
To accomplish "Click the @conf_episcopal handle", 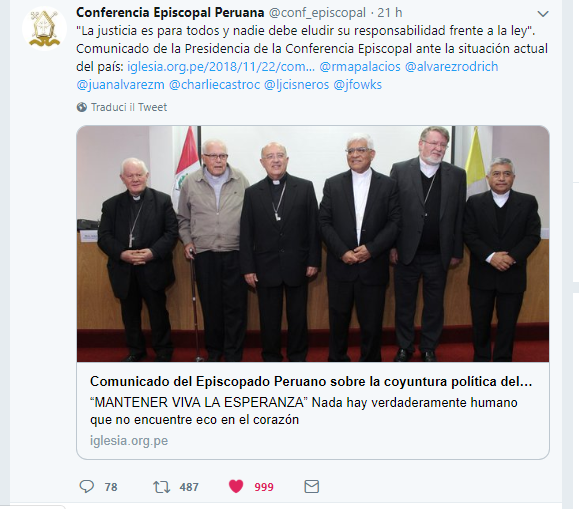I will tap(317, 13).
